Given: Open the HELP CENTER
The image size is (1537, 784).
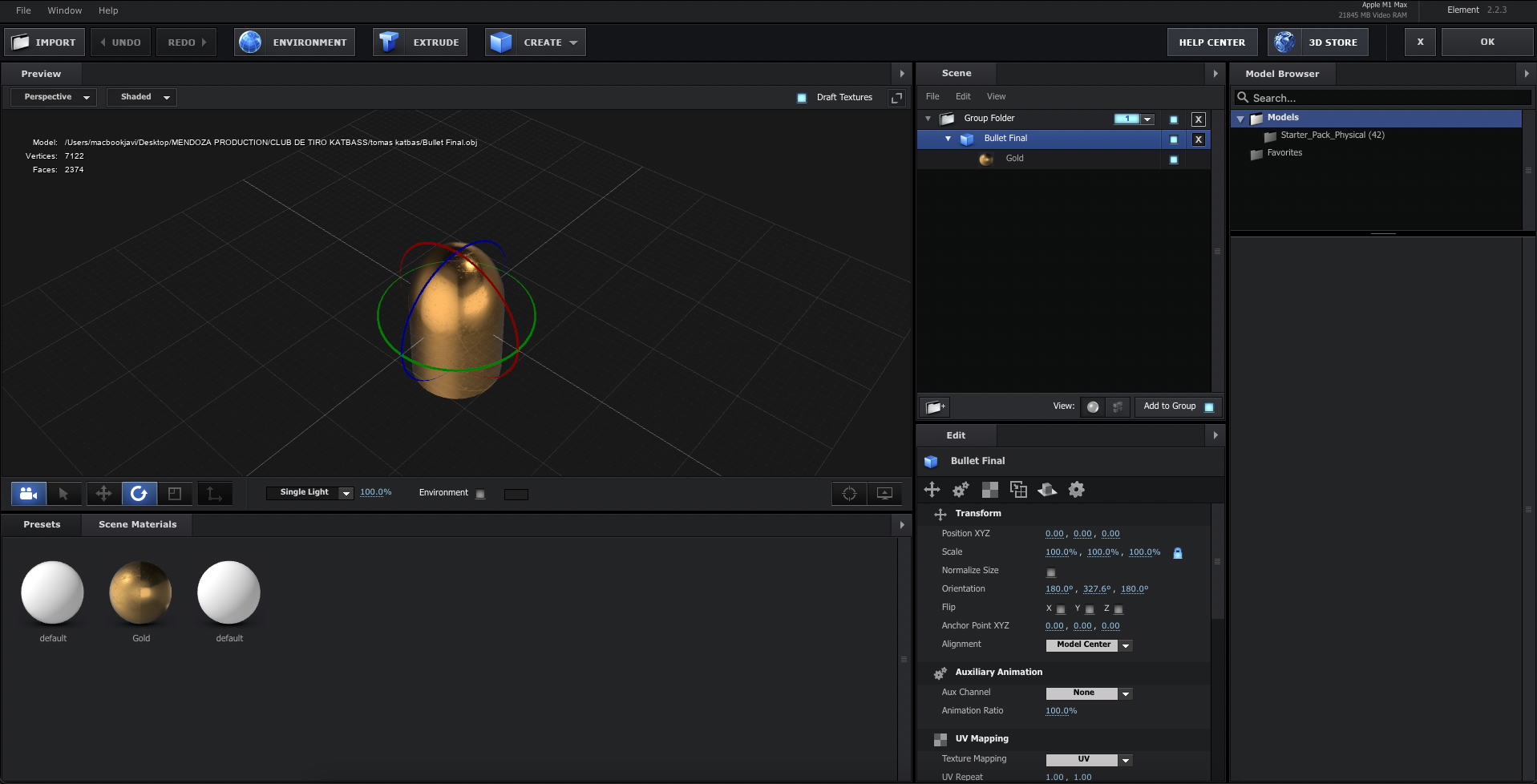Looking at the screenshot, I should [x=1211, y=42].
